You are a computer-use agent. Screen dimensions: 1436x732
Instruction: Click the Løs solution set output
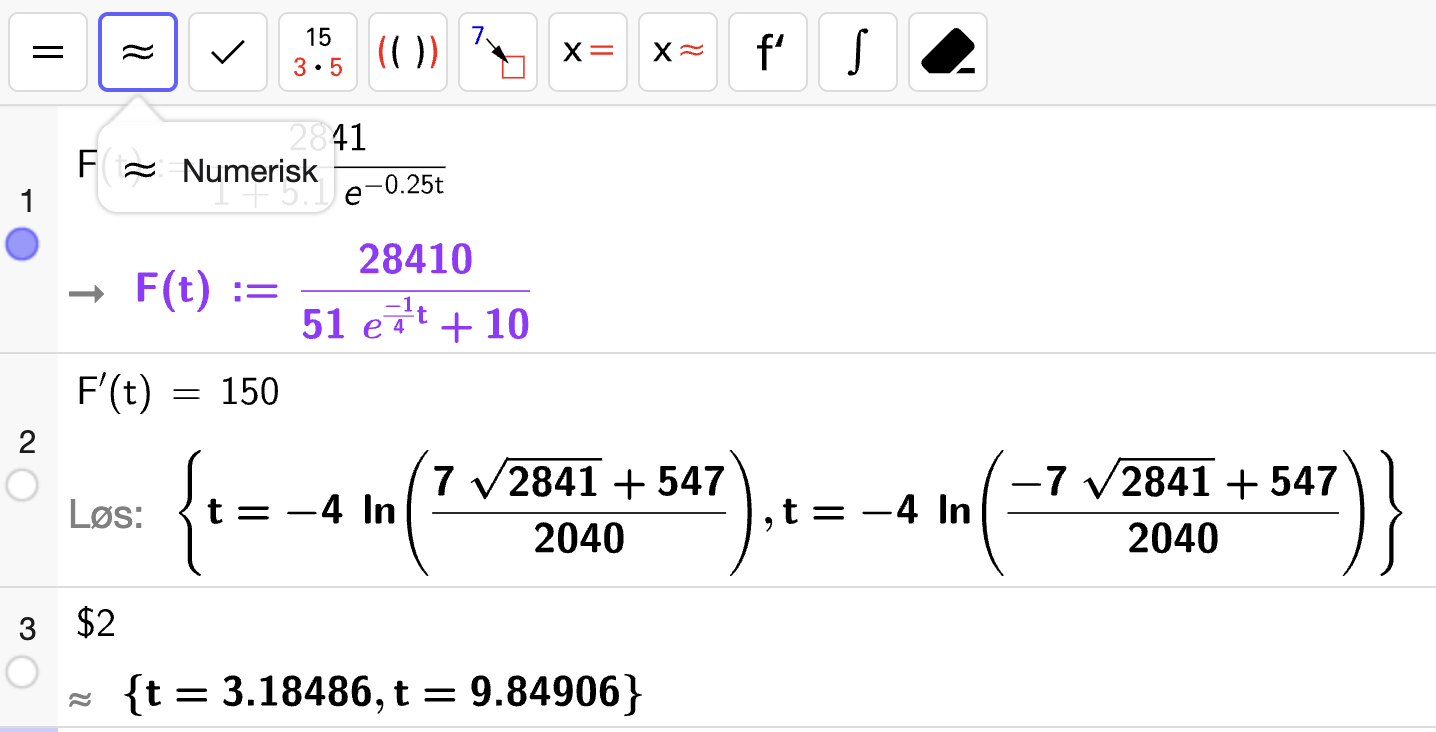[x=790, y=512]
